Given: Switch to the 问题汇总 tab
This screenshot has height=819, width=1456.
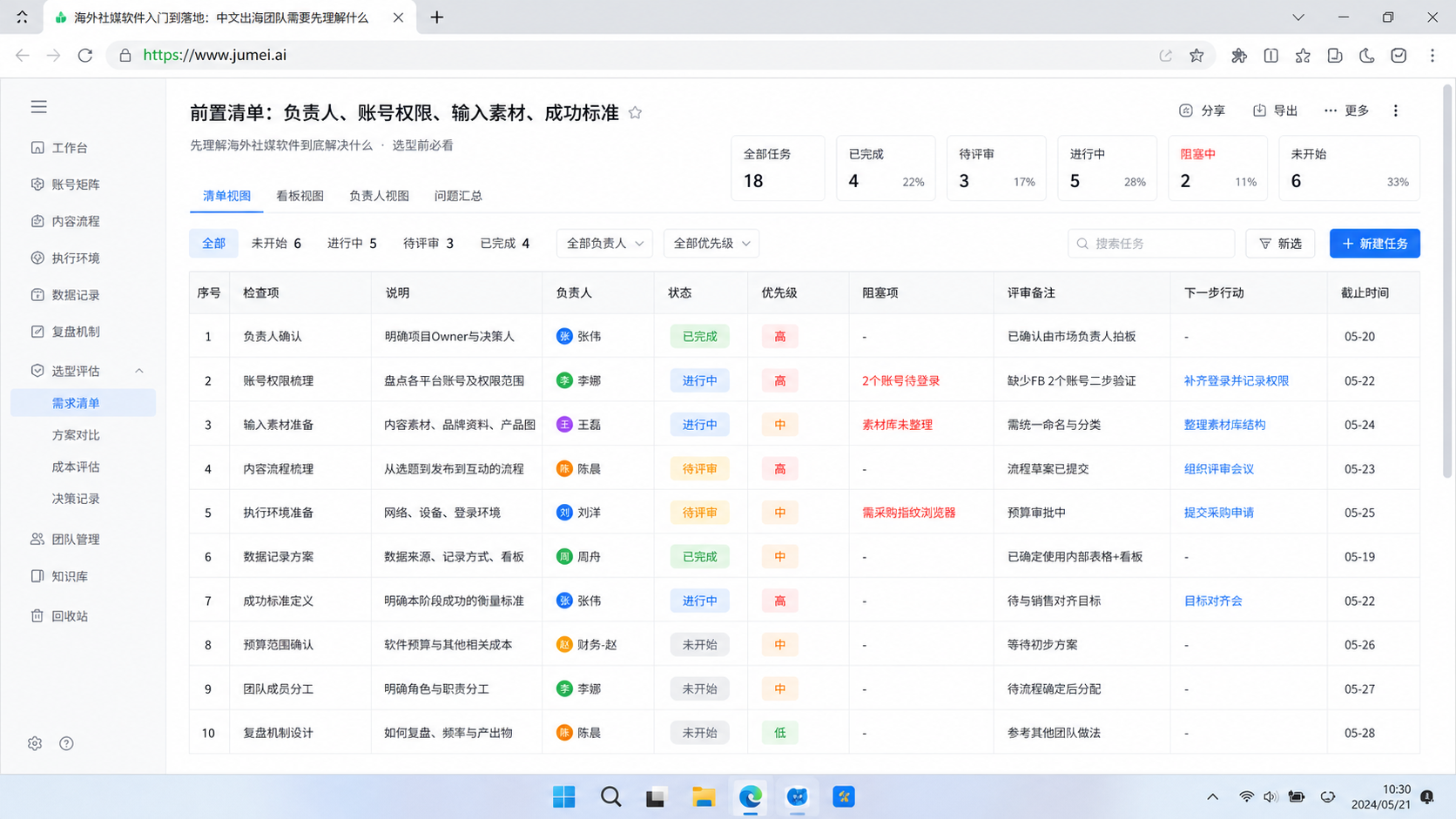Looking at the screenshot, I should click(458, 196).
